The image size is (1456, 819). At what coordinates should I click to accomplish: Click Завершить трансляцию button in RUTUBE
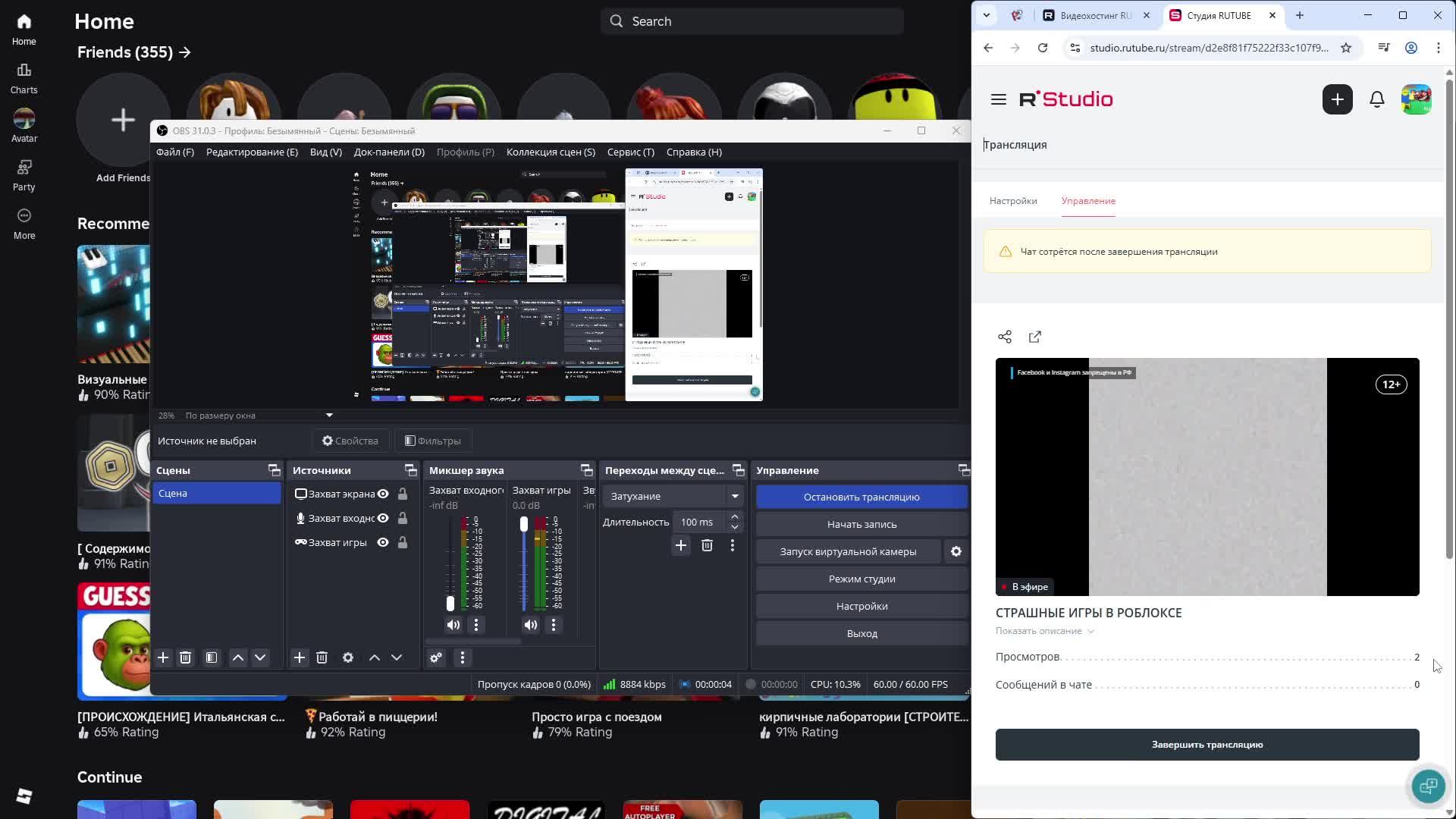pyautogui.click(x=1207, y=745)
